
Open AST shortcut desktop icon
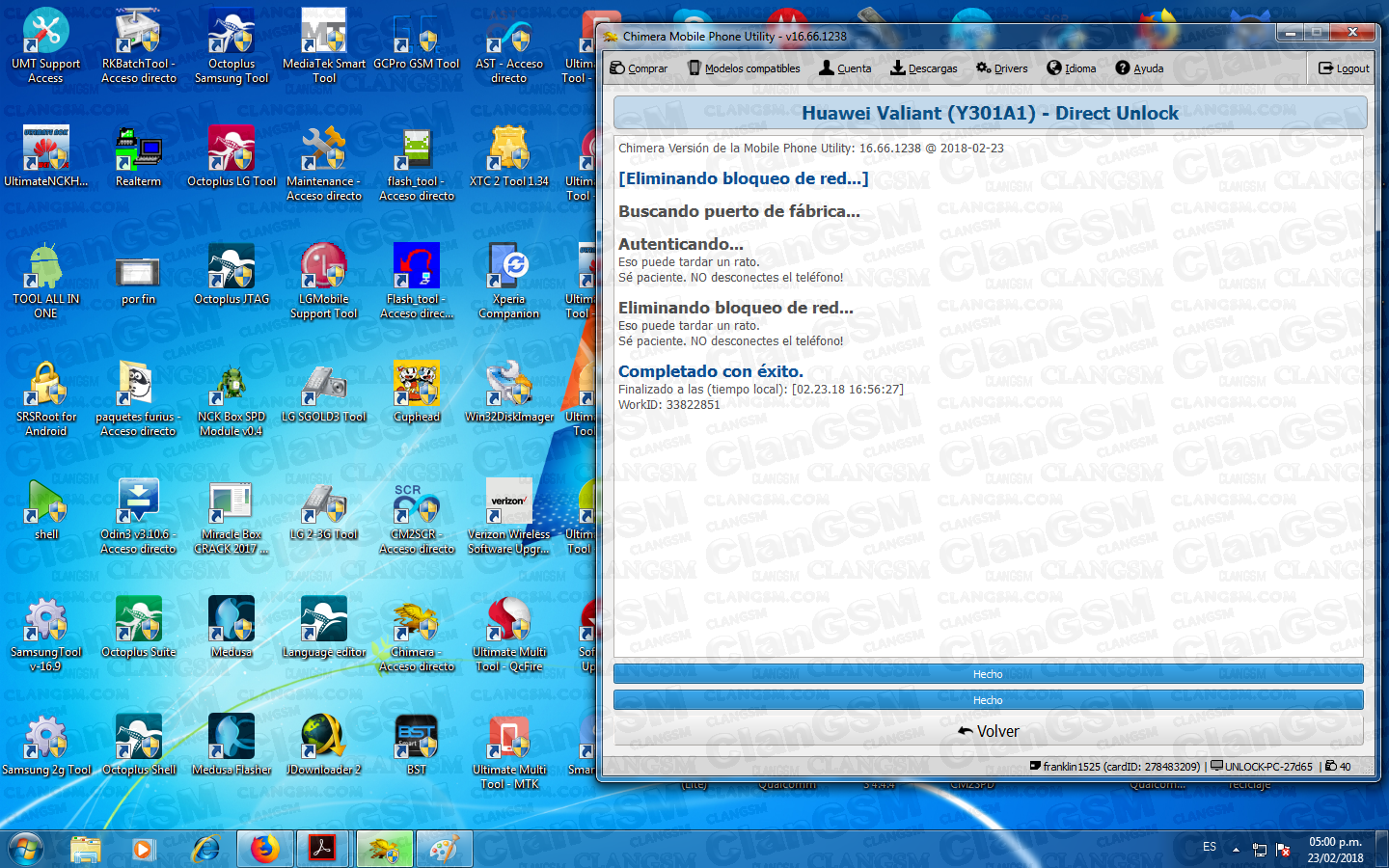[508, 45]
